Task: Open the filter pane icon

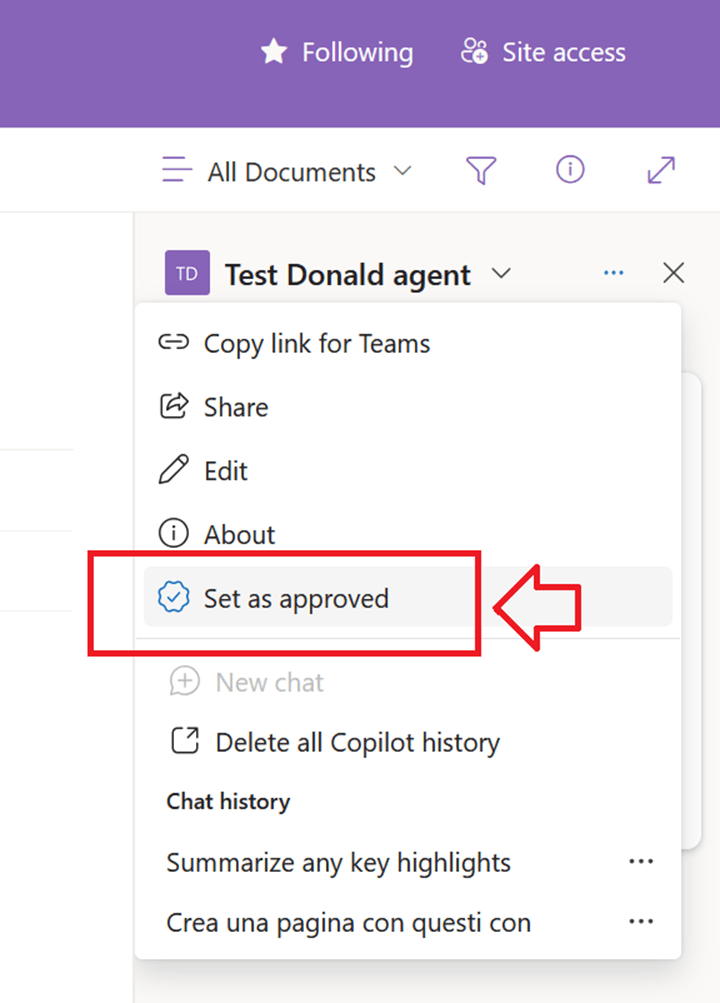Action: click(481, 172)
